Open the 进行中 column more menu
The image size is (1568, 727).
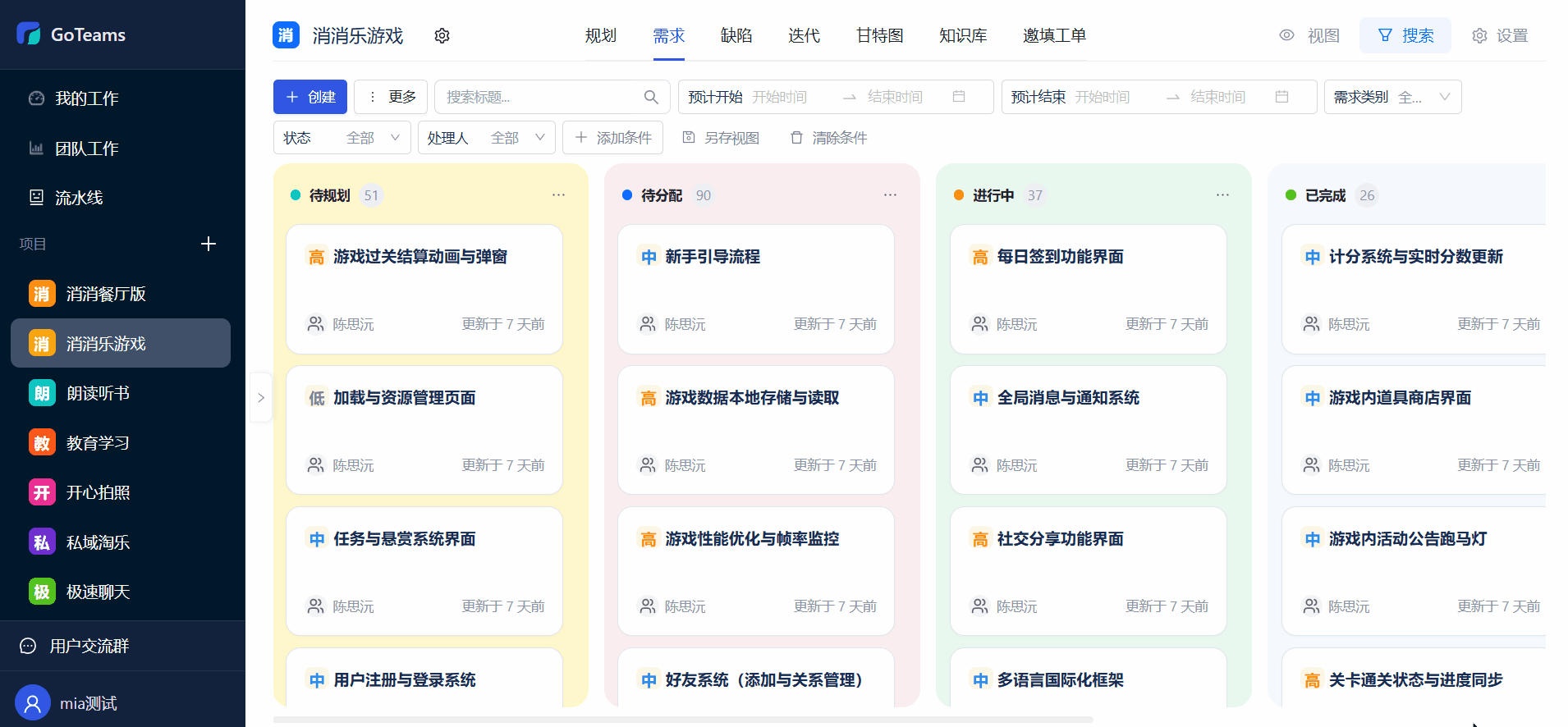point(1222,195)
